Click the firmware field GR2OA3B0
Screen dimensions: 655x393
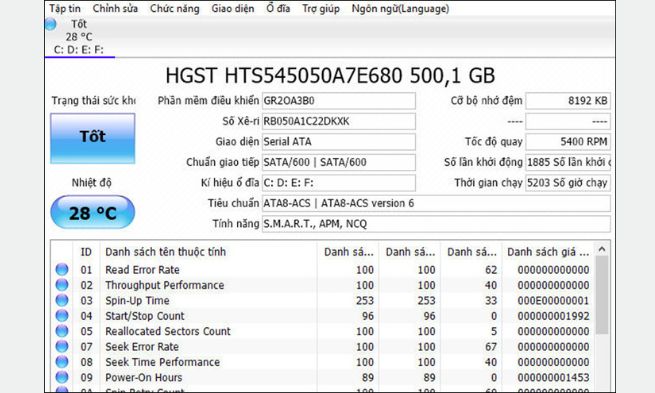pyautogui.click(x=339, y=101)
